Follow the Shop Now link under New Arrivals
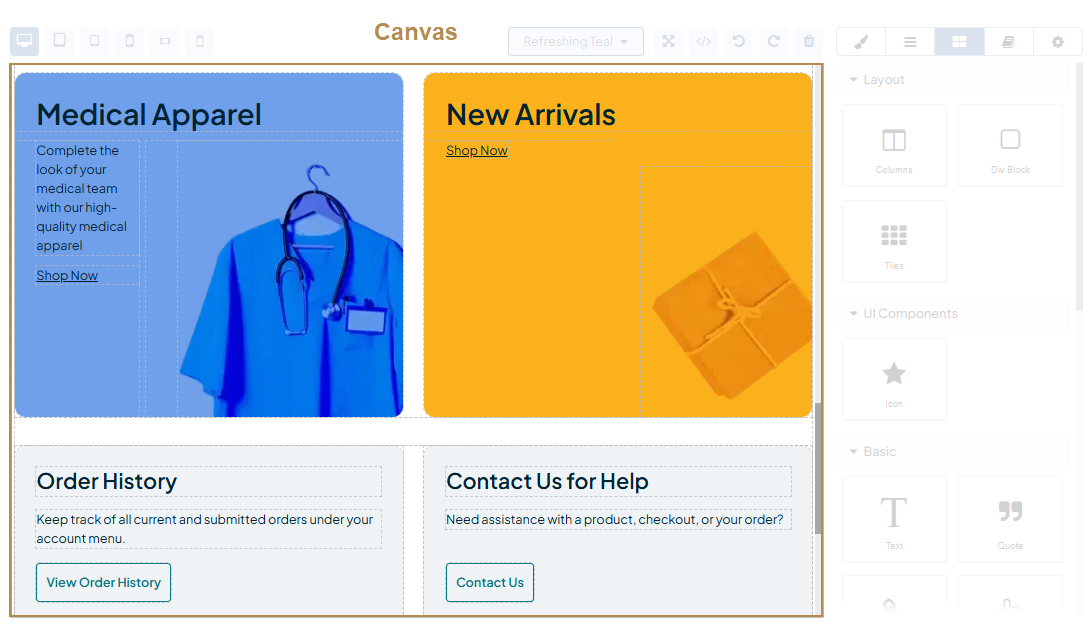Viewport: 1092px width, 632px height. point(477,151)
